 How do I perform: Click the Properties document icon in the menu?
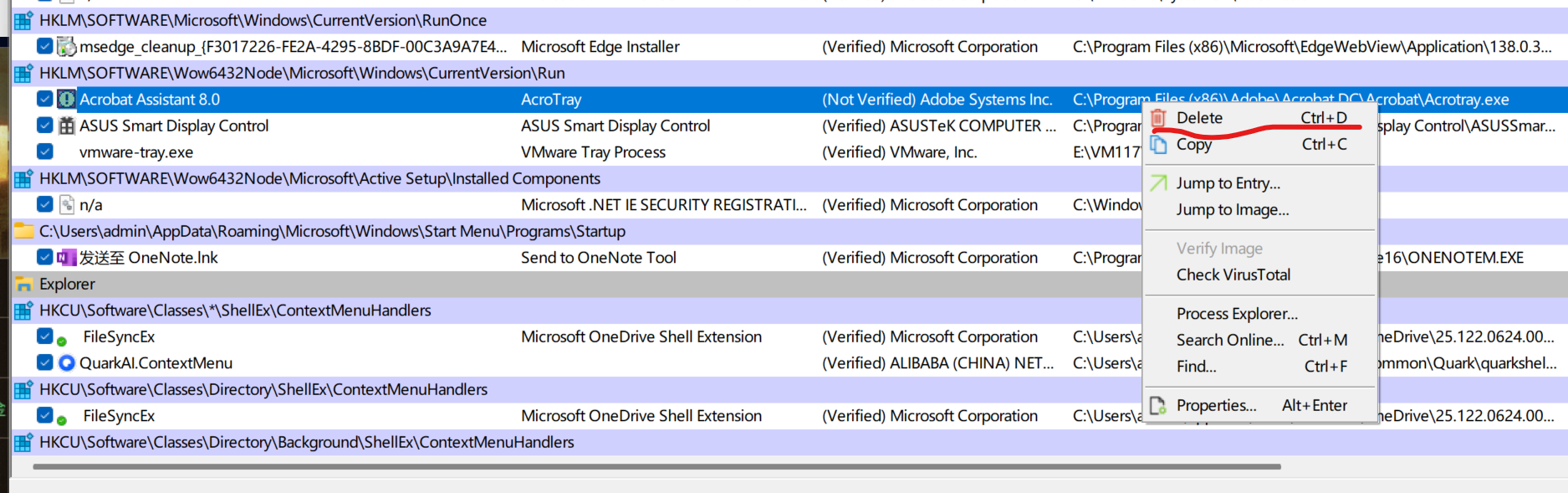pos(1158,406)
